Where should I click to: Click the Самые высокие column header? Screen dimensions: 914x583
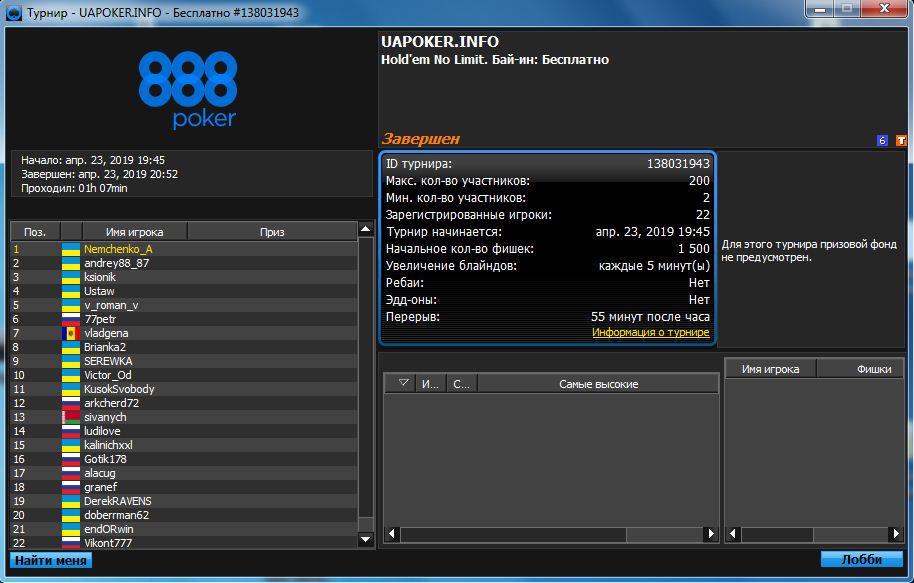tap(598, 384)
